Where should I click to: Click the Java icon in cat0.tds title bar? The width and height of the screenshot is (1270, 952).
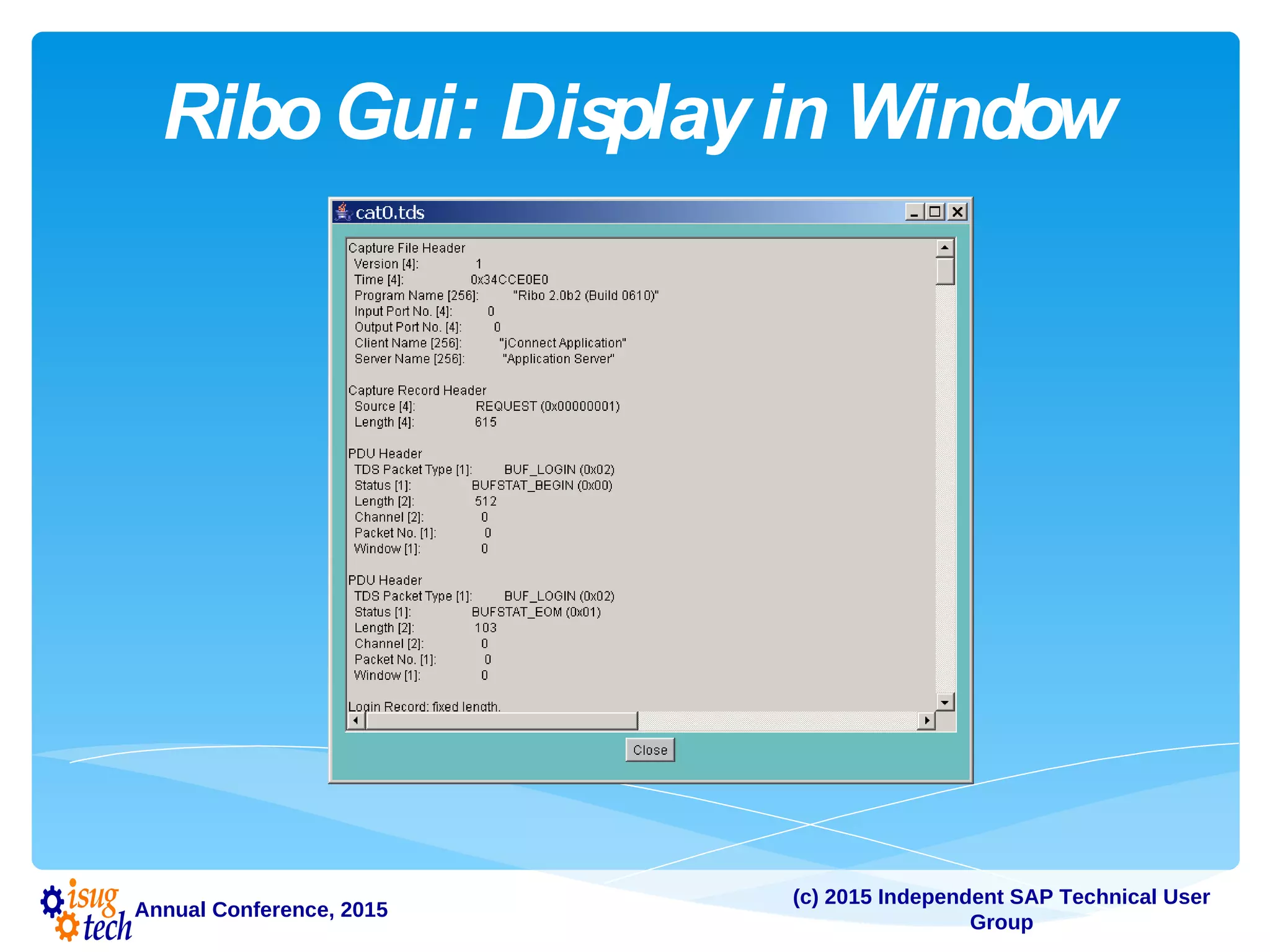point(342,212)
